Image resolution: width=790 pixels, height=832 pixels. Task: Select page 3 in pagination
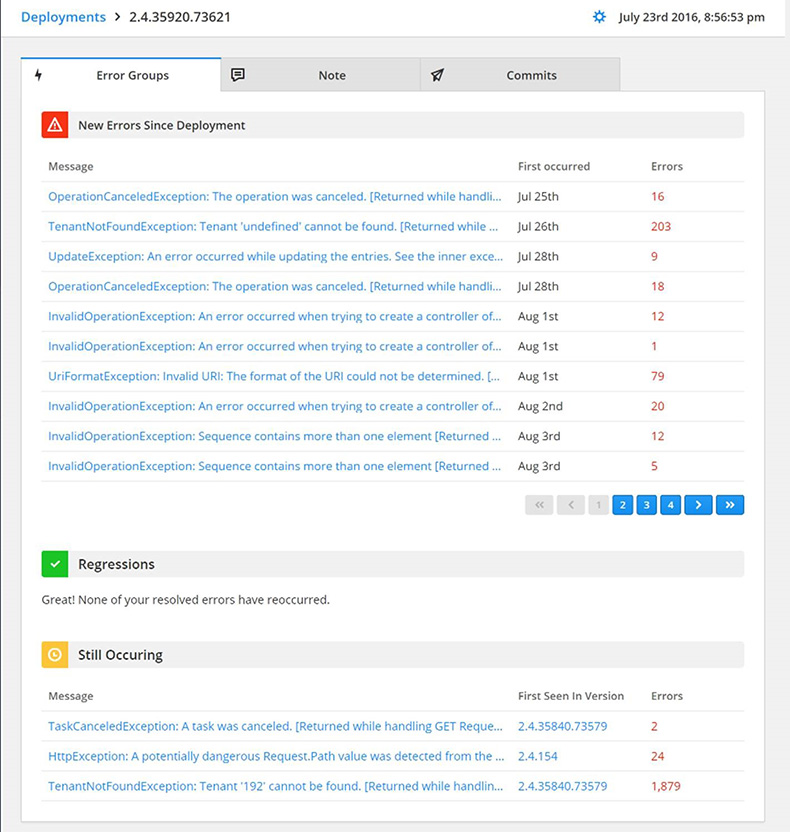647,505
